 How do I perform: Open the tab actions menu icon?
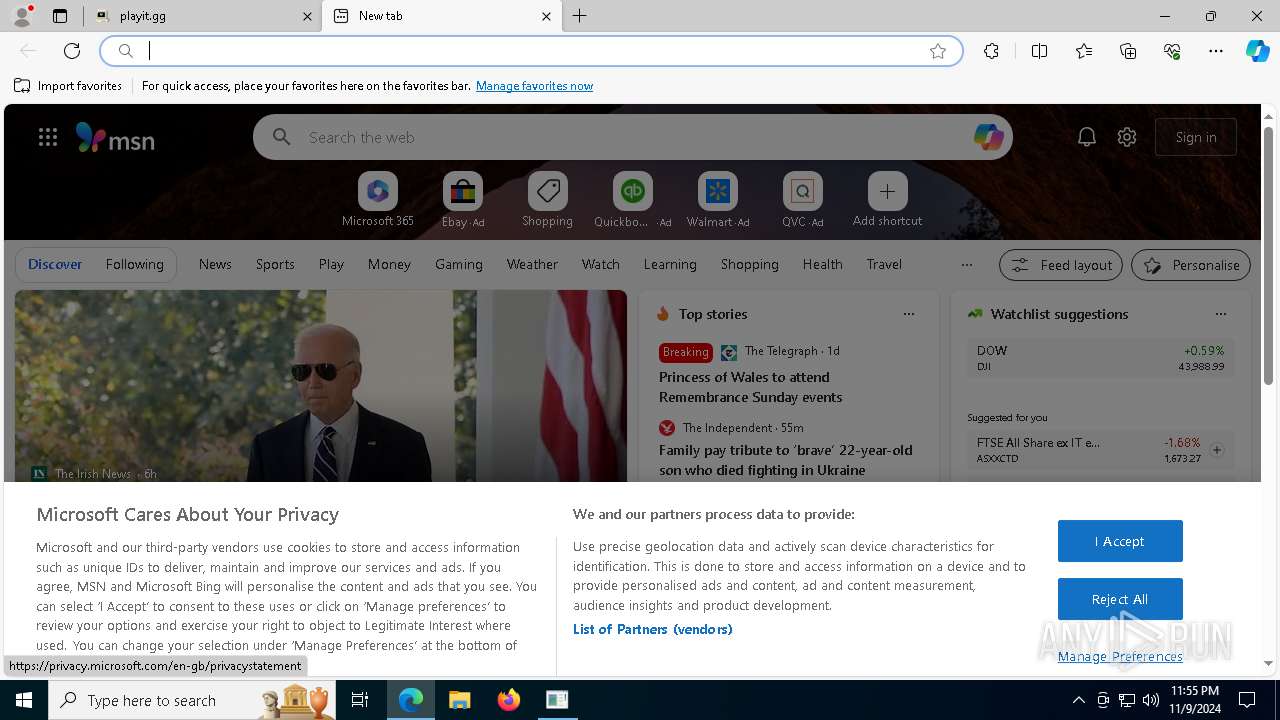pyautogui.click(x=60, y=16)
